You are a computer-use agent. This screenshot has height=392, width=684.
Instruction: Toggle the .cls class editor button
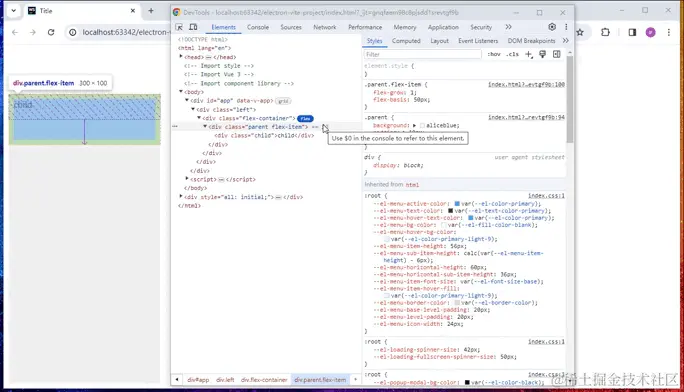tap(512, 54)
